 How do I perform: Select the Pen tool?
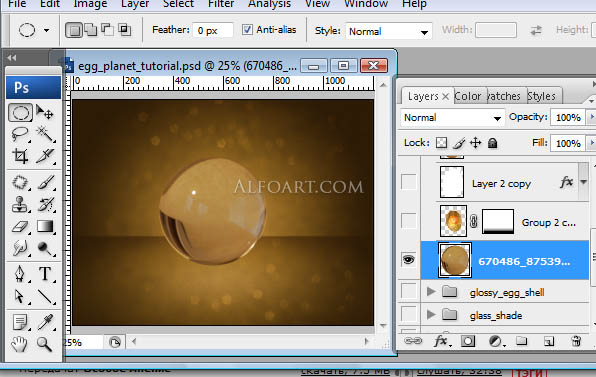(20, 274)
